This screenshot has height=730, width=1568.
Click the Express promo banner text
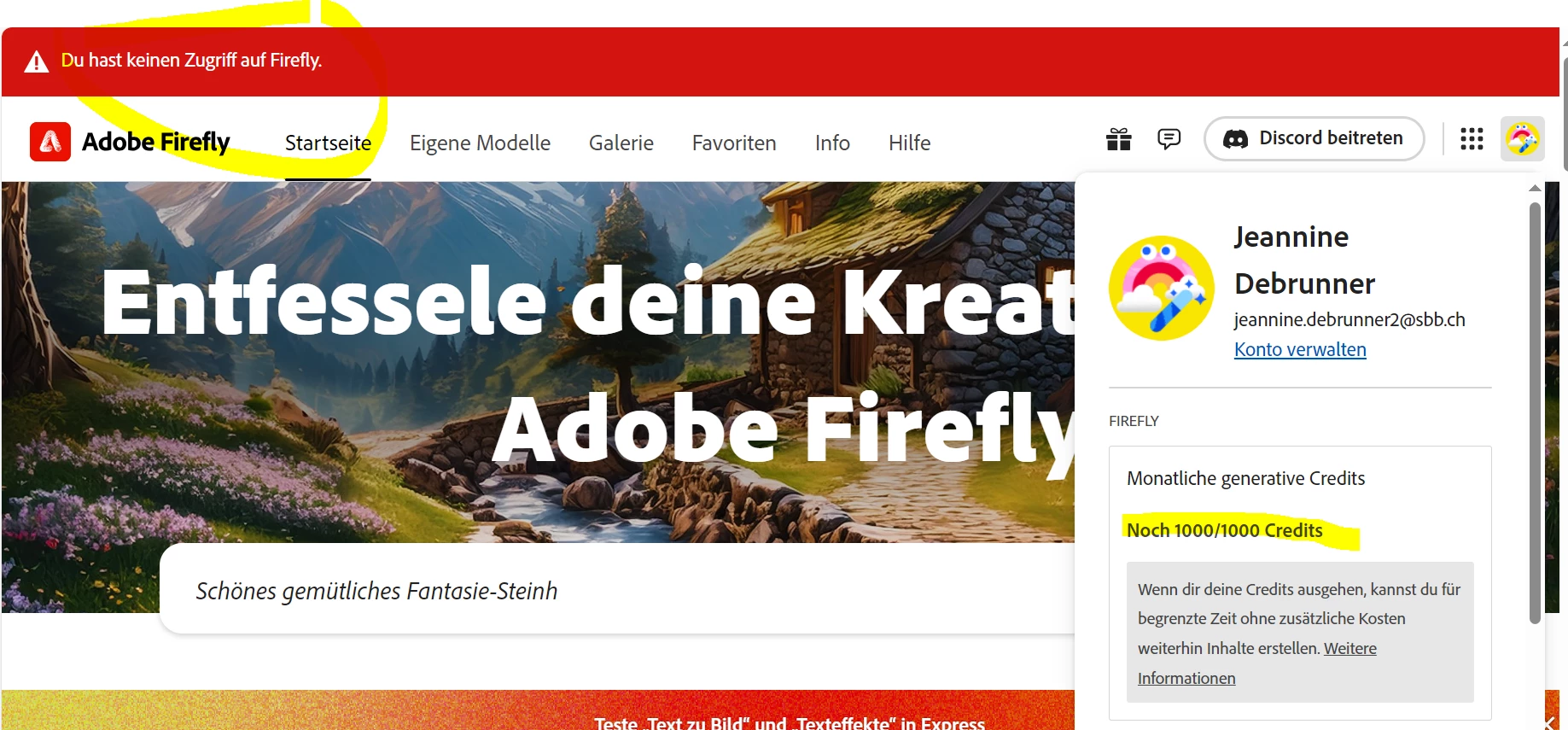790,723
